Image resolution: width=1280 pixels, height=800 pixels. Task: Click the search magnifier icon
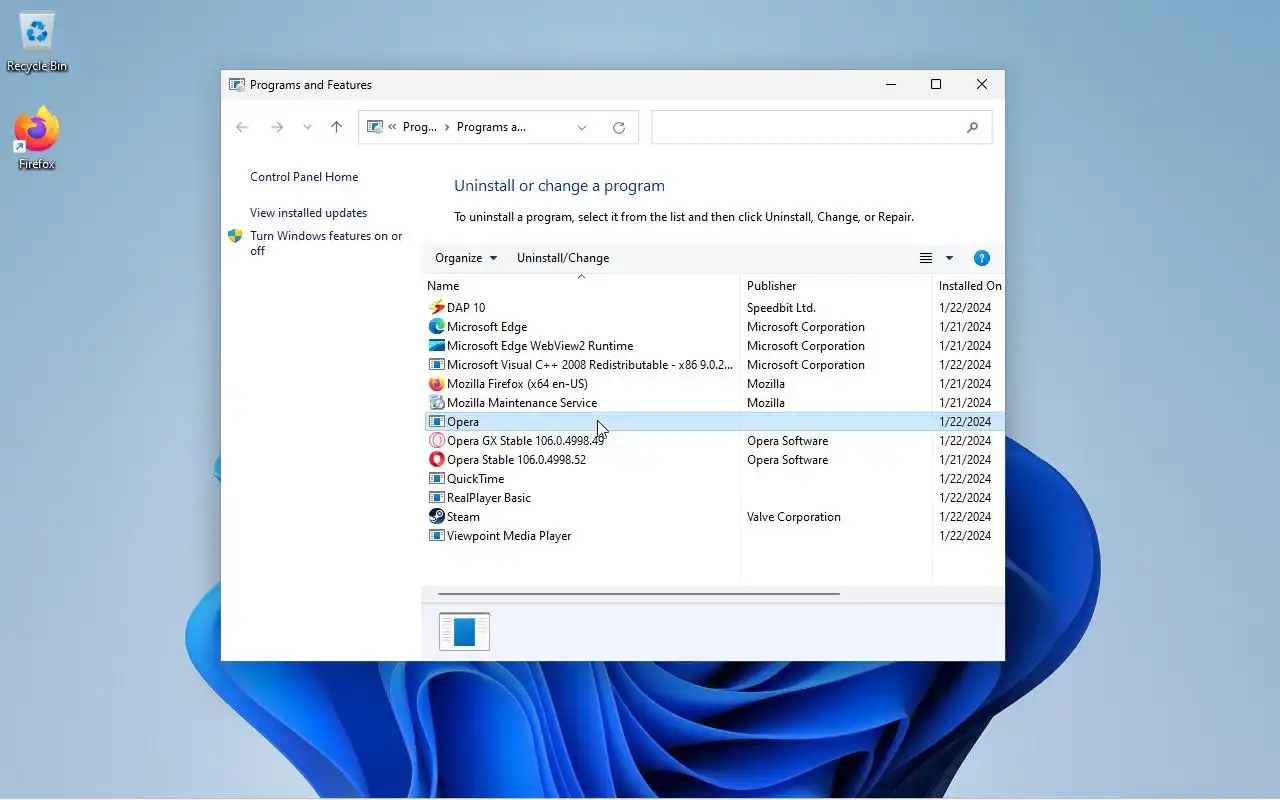972,128
